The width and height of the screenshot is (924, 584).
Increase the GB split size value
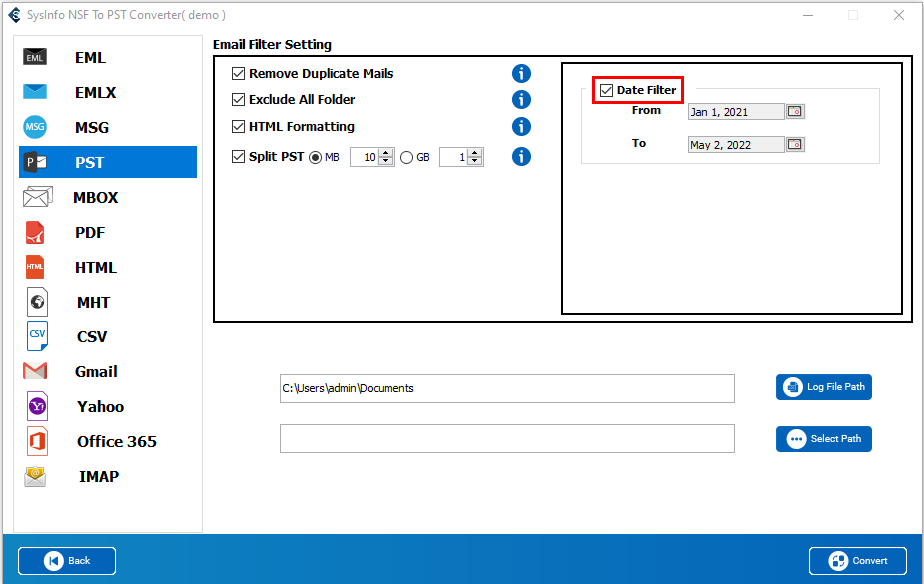click(x=476, y=153)
